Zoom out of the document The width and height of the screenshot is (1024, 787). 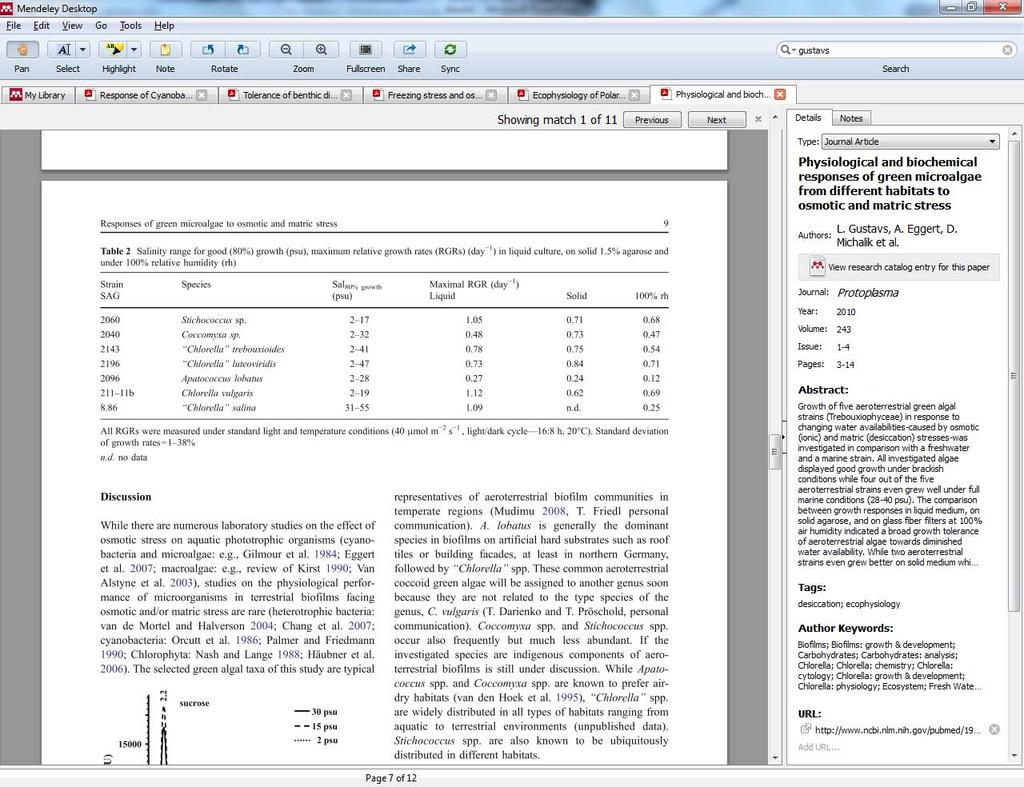pos(286,50)
